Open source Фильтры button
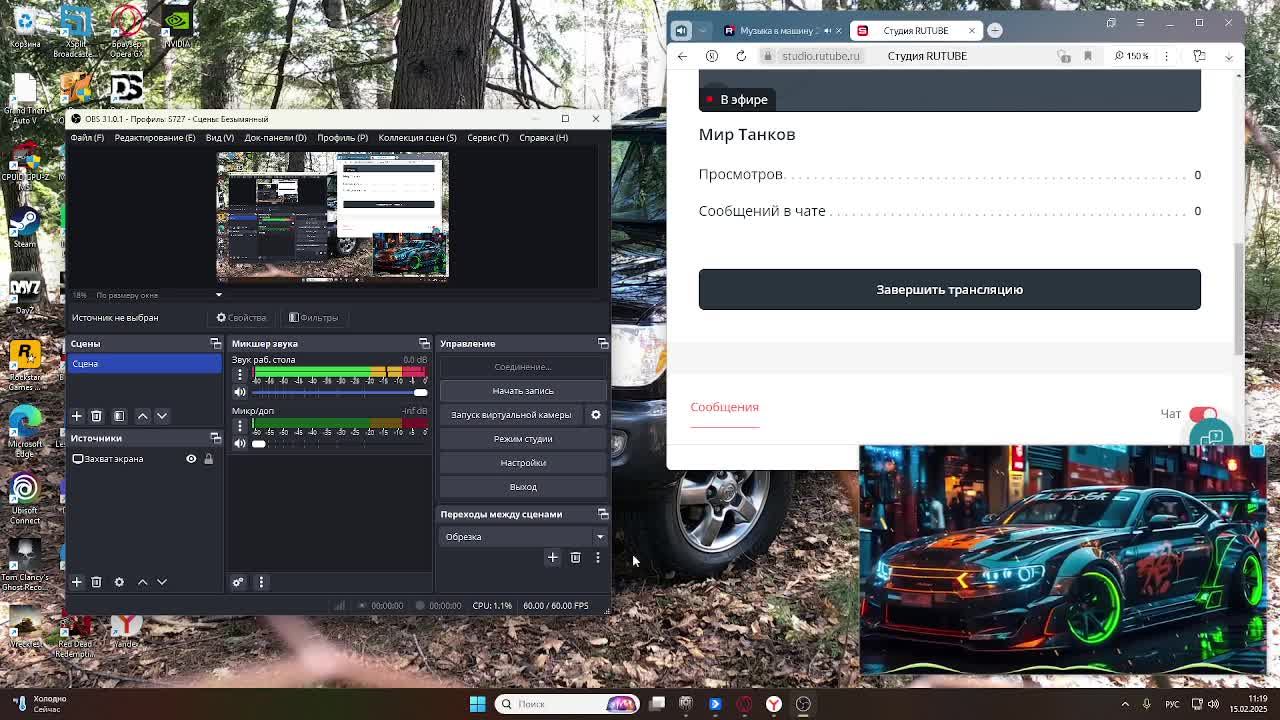The width and height of the screenshot is (1280, 720). [314, 318]
